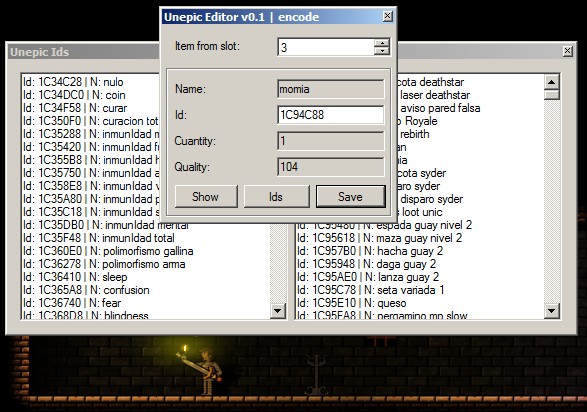Screen dimensions: 587x412
Task: Click the right list scrollbar thumb
Action: [552, 94]
